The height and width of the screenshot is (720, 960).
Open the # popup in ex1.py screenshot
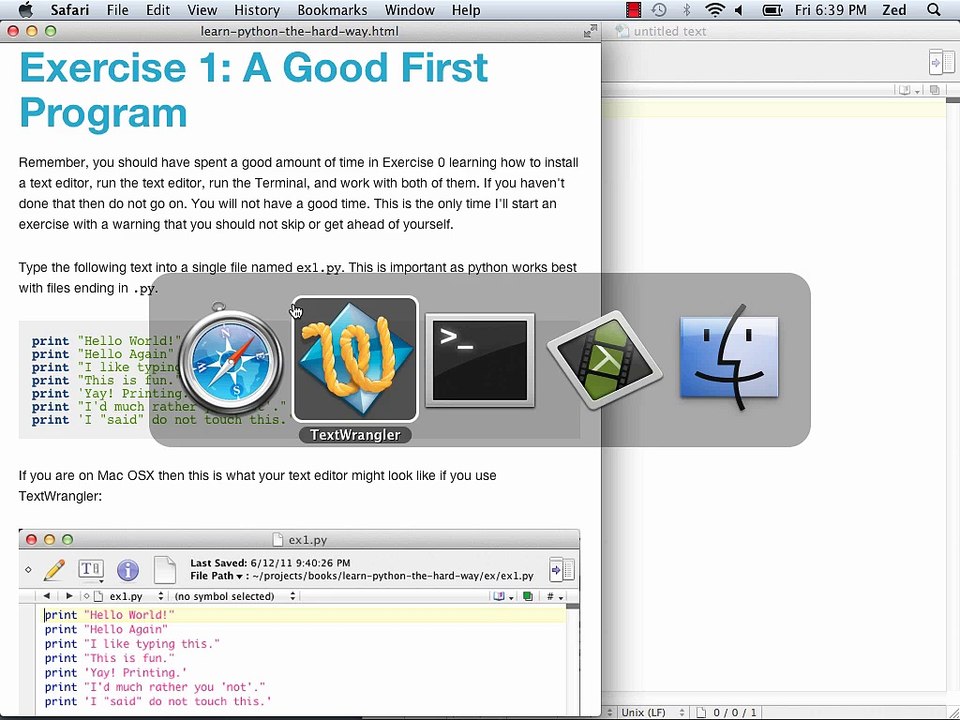555,596
